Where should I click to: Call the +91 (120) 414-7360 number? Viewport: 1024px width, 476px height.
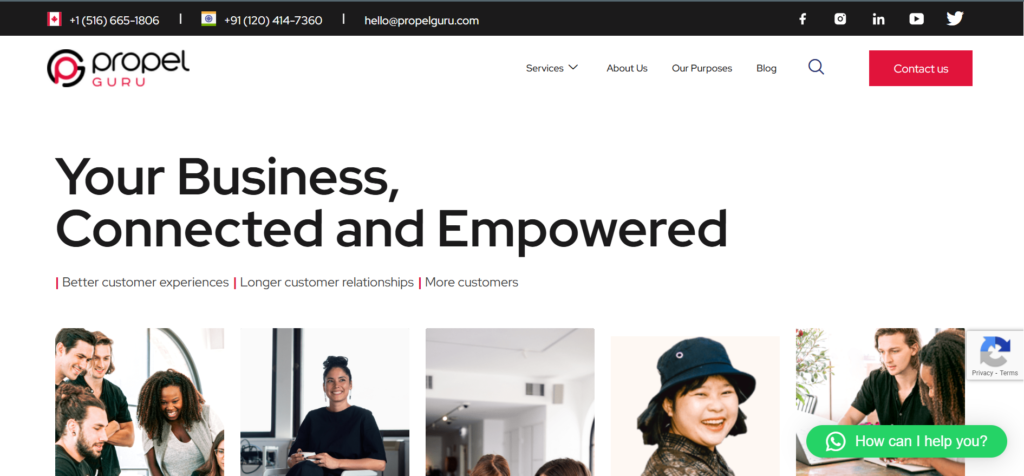(273, 20)
